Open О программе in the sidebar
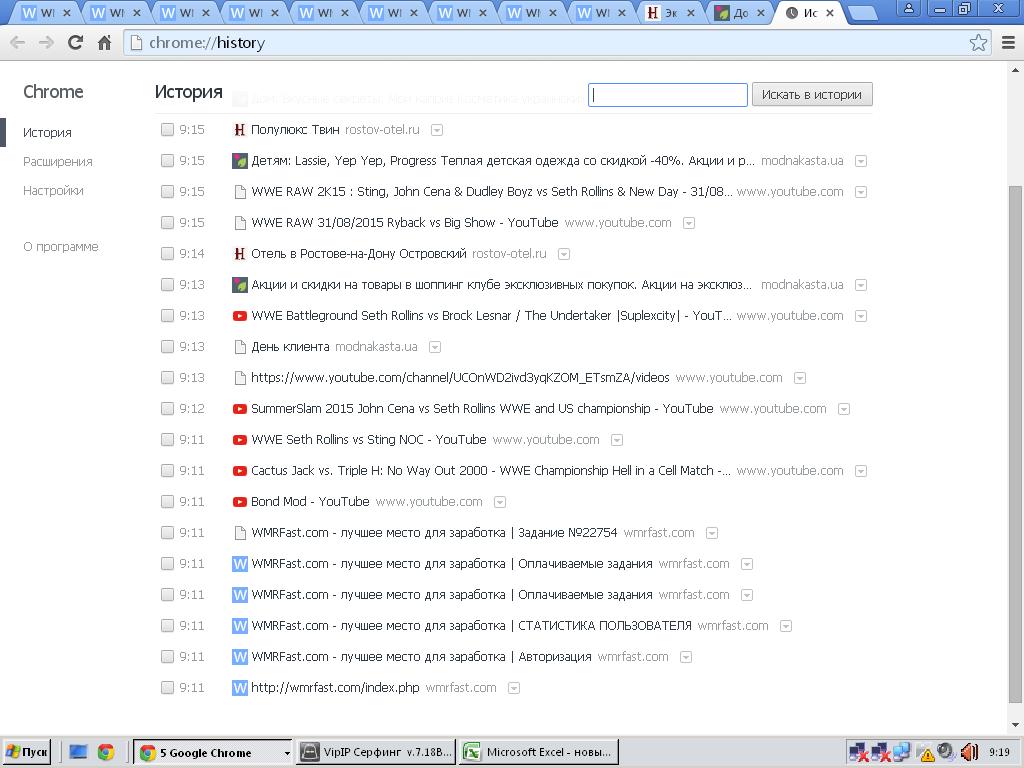 pyautogui.click(x=61, y=247)
